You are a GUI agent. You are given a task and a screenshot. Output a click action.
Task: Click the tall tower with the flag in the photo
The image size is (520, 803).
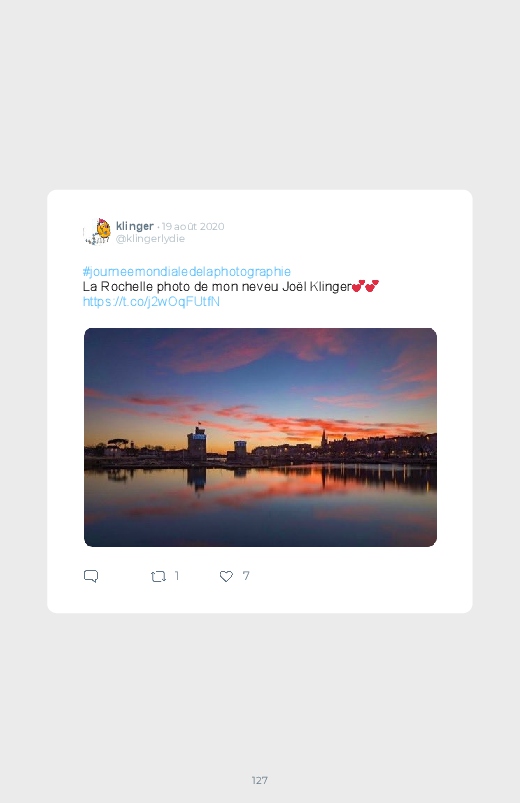pyautogui.click(x=197, y=443)
